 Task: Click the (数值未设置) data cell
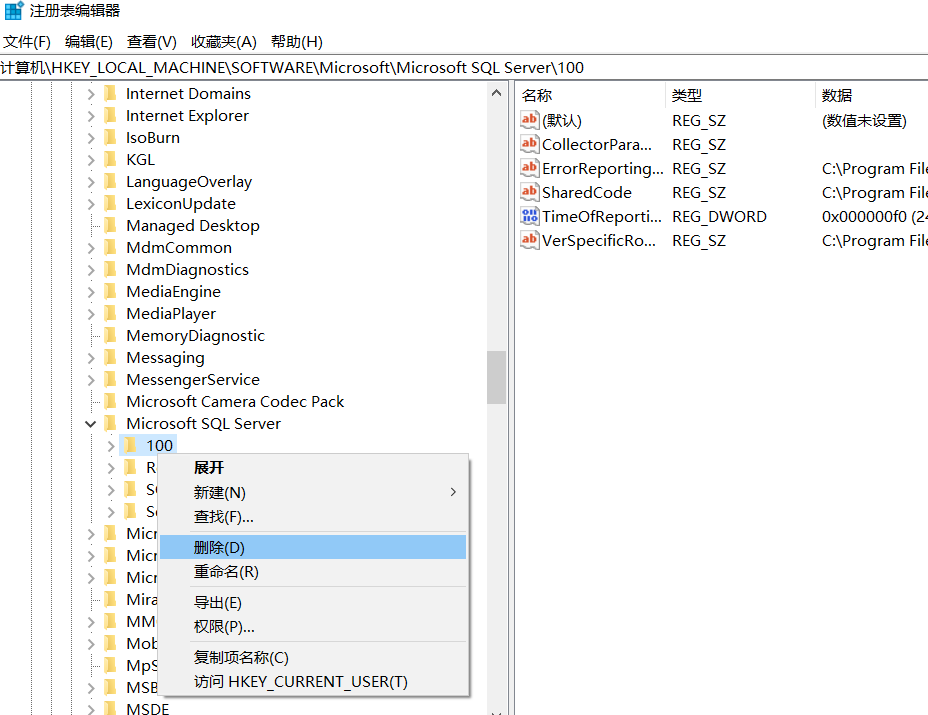(x=864, y=121)
